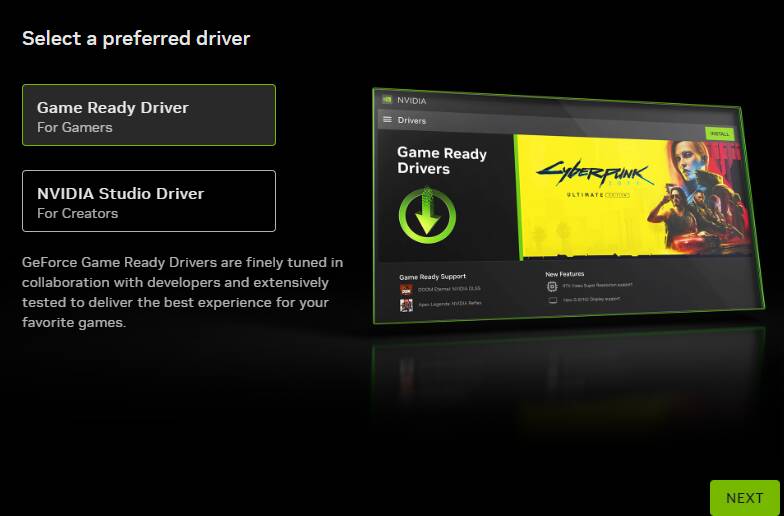784x516 pixels.
Task: Click the hamburger menu icon beside Drivers in preview
Action: pyautogui.click(x=387, y=120)
